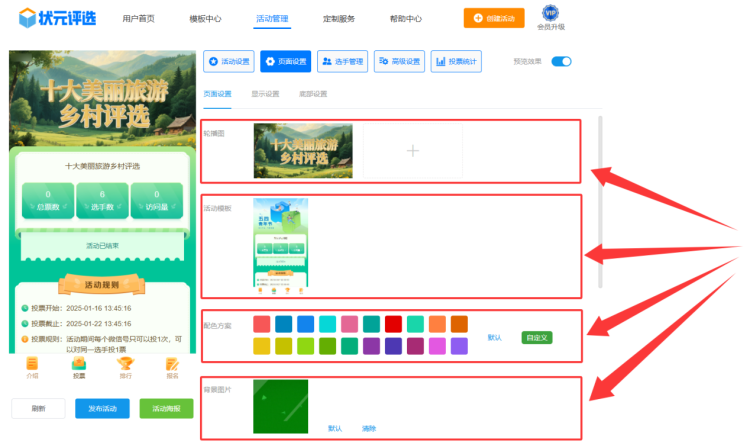Open 投票统计 chart statistics

tap(456, 62)
